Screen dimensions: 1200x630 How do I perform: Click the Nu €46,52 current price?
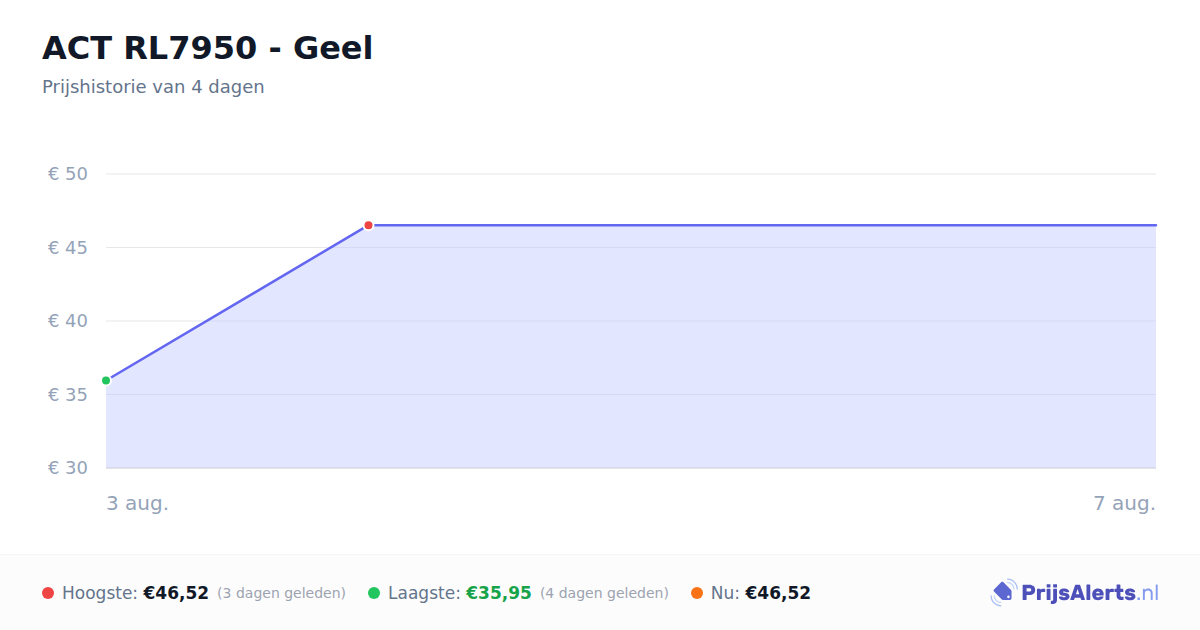778,593
